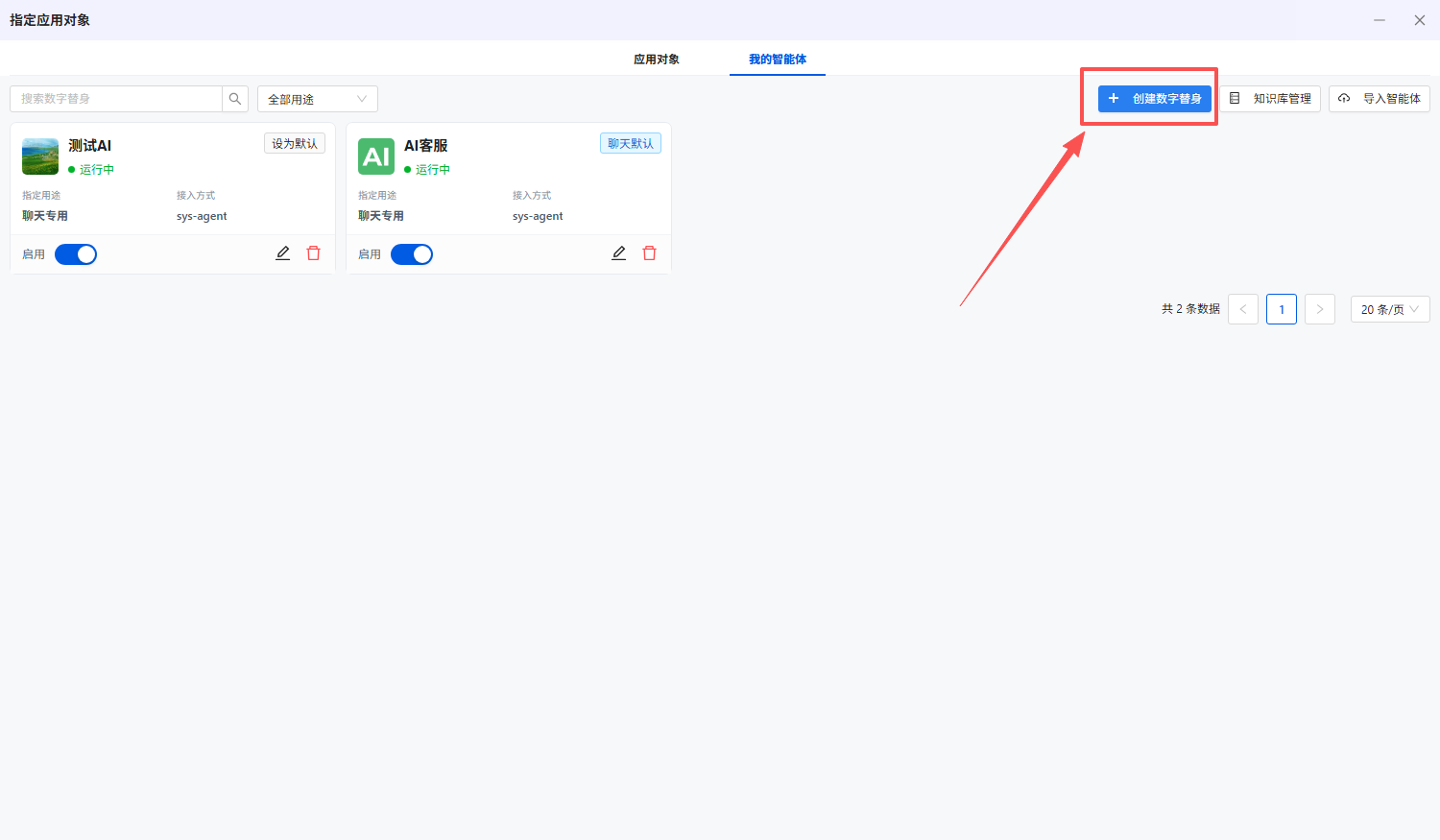Disable the 测试AI 启用 switch
The height and width of the screenshot is (840, 1440).
click(76, 254)
